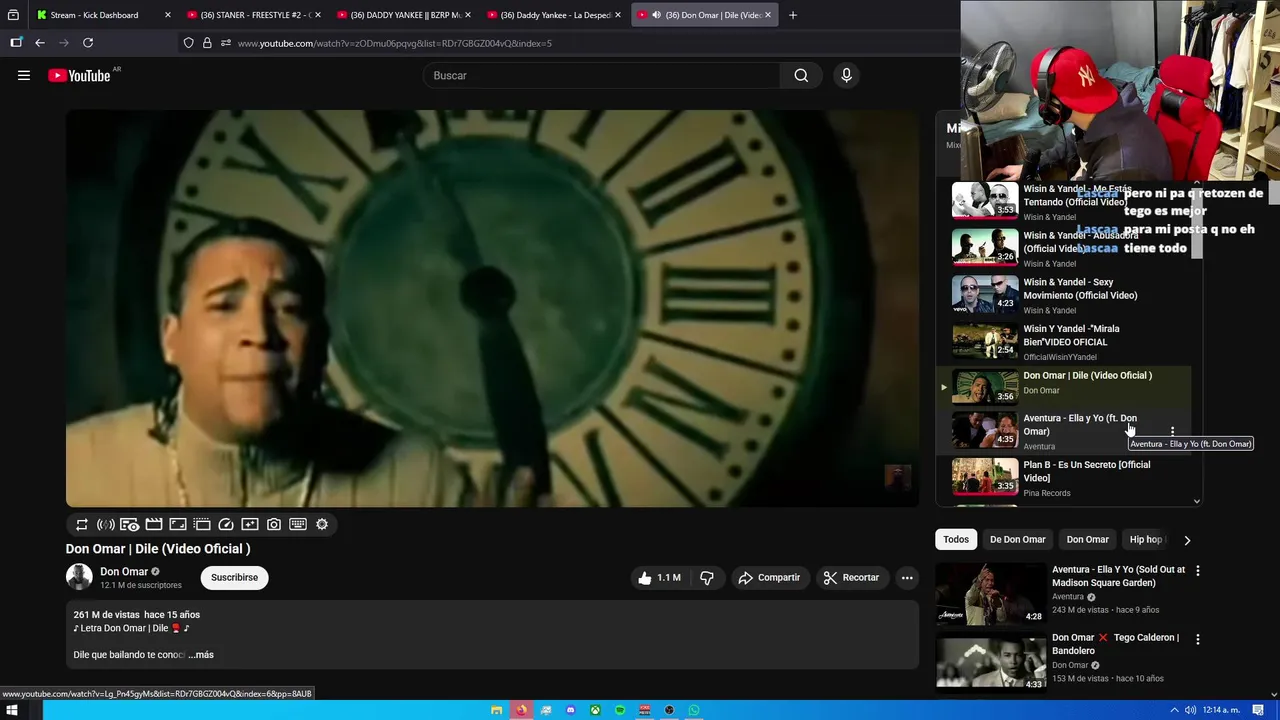Open more actions menu next to Recortar
Viewport: 1280px width, 720px height.
pyautogui.click(x=907, y=577)
